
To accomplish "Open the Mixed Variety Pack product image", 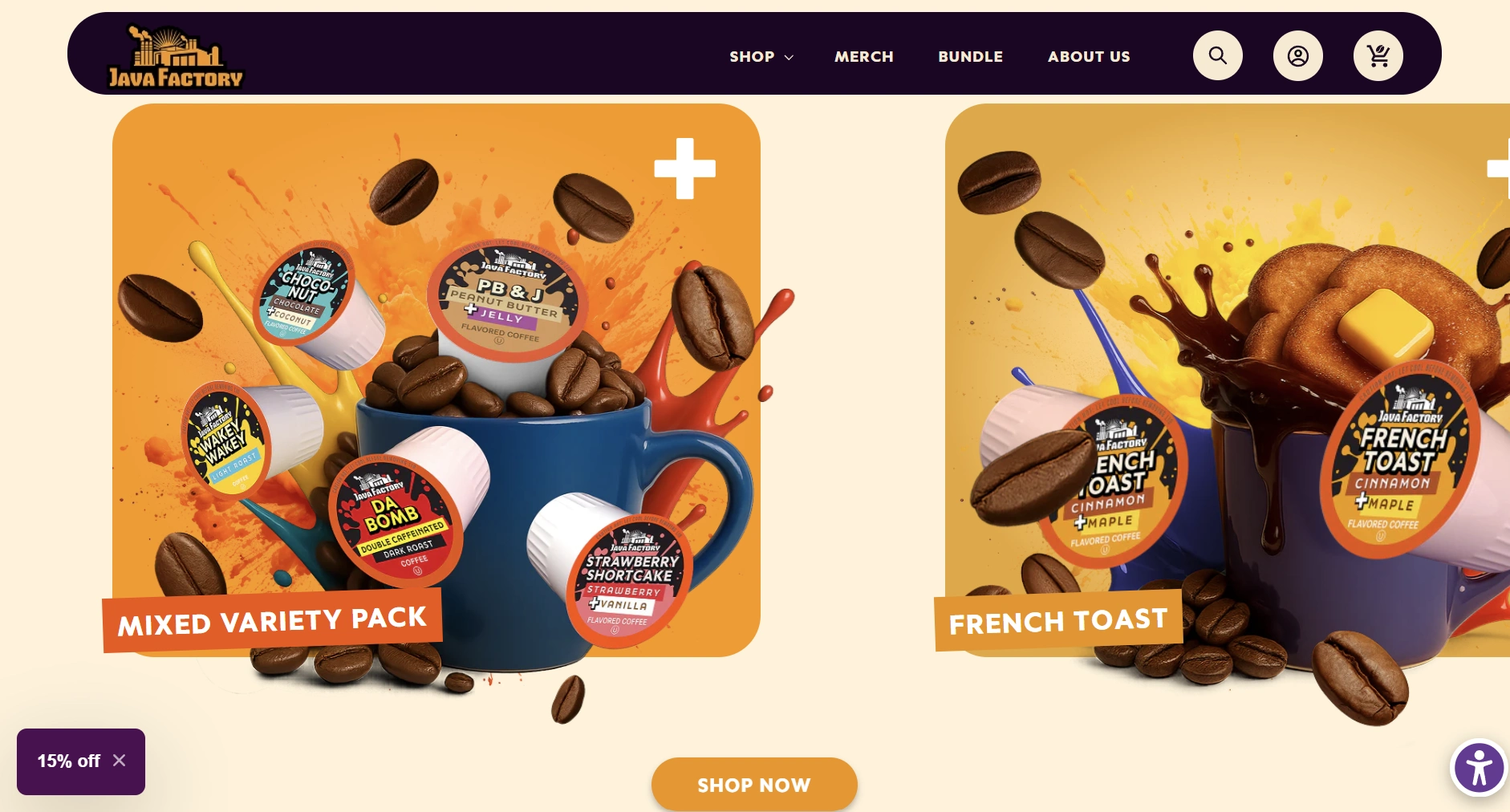I will (436, 380).
